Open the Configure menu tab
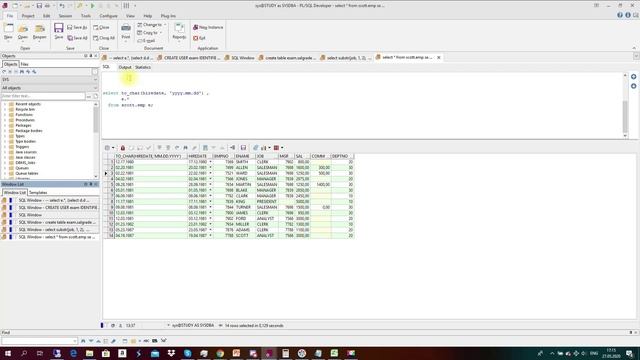Viewport: 640px width, 360px height. (109, 16)
